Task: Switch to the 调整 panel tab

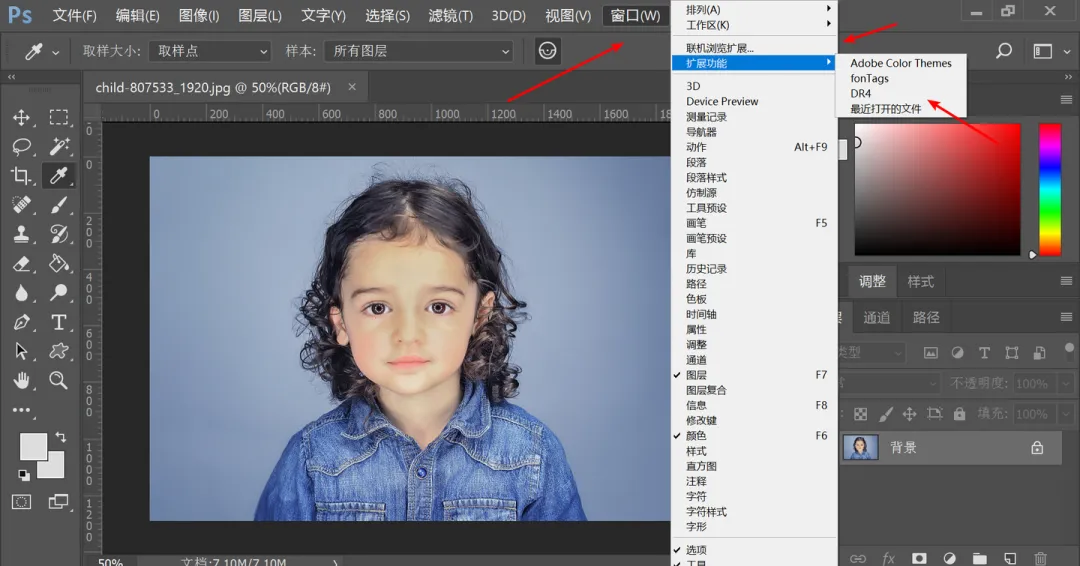Action: click(x=872, y=281)
